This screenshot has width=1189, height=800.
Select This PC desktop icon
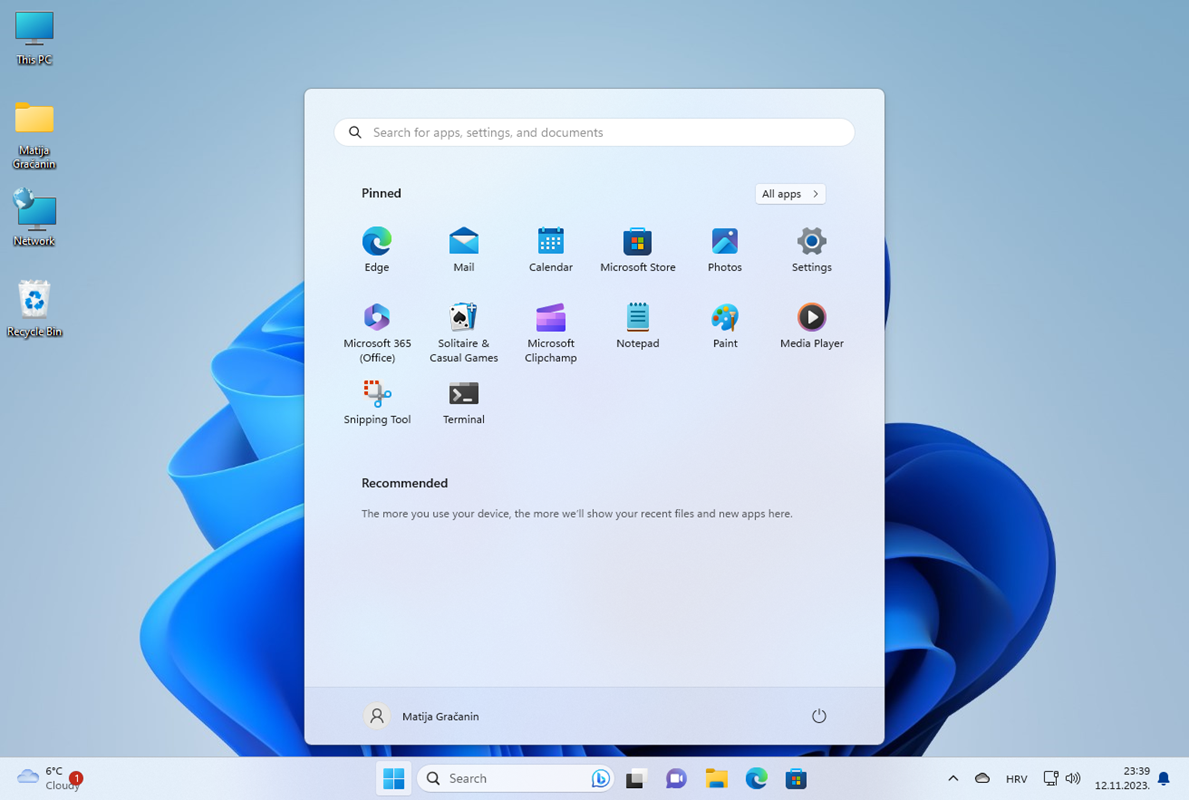click(x=34, y=39)
